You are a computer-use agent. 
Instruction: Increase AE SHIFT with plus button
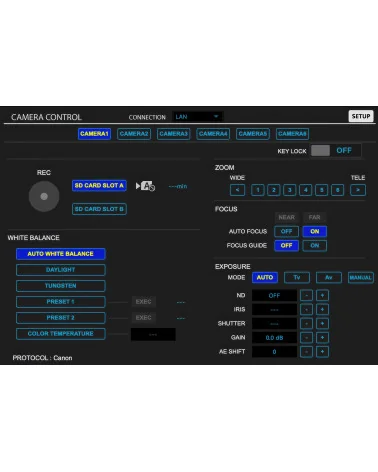(x=322, y=351)
